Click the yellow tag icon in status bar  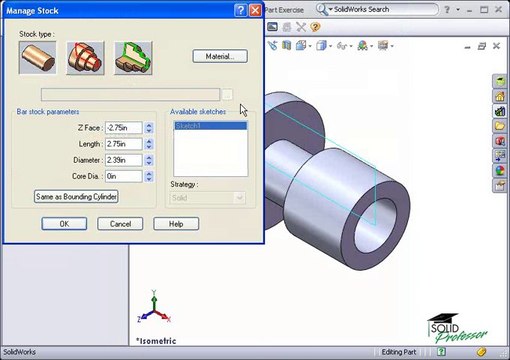coord(481,352)
